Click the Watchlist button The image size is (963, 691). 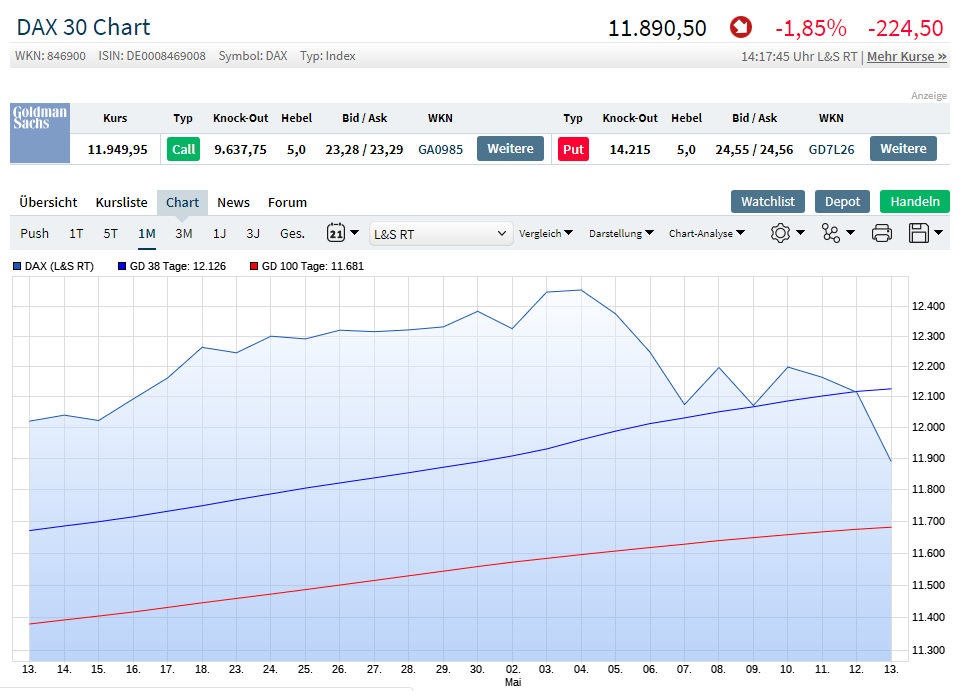tap(768, 201)
